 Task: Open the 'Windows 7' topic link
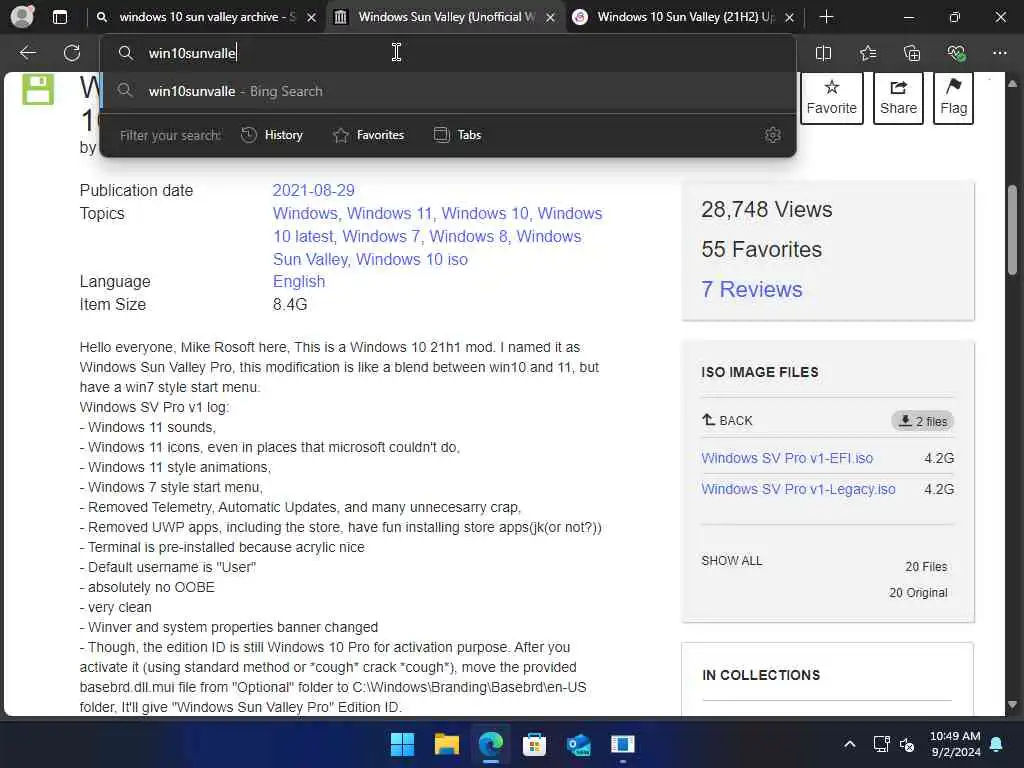click(381, 236)
